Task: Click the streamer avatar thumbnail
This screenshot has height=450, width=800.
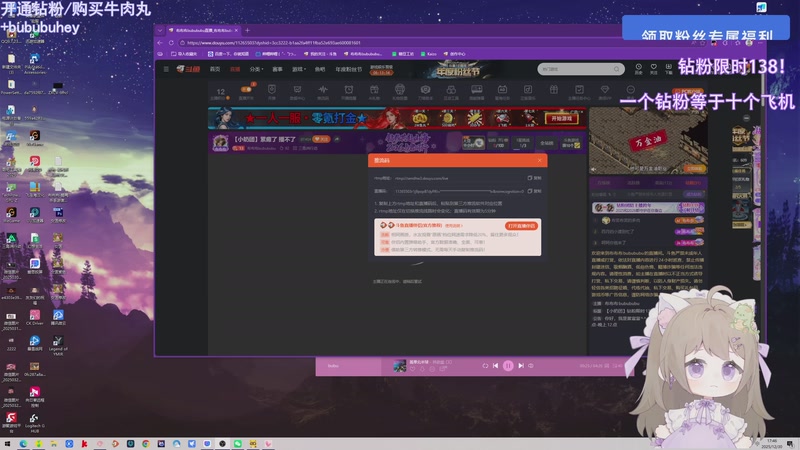Action: coord(220,142)
